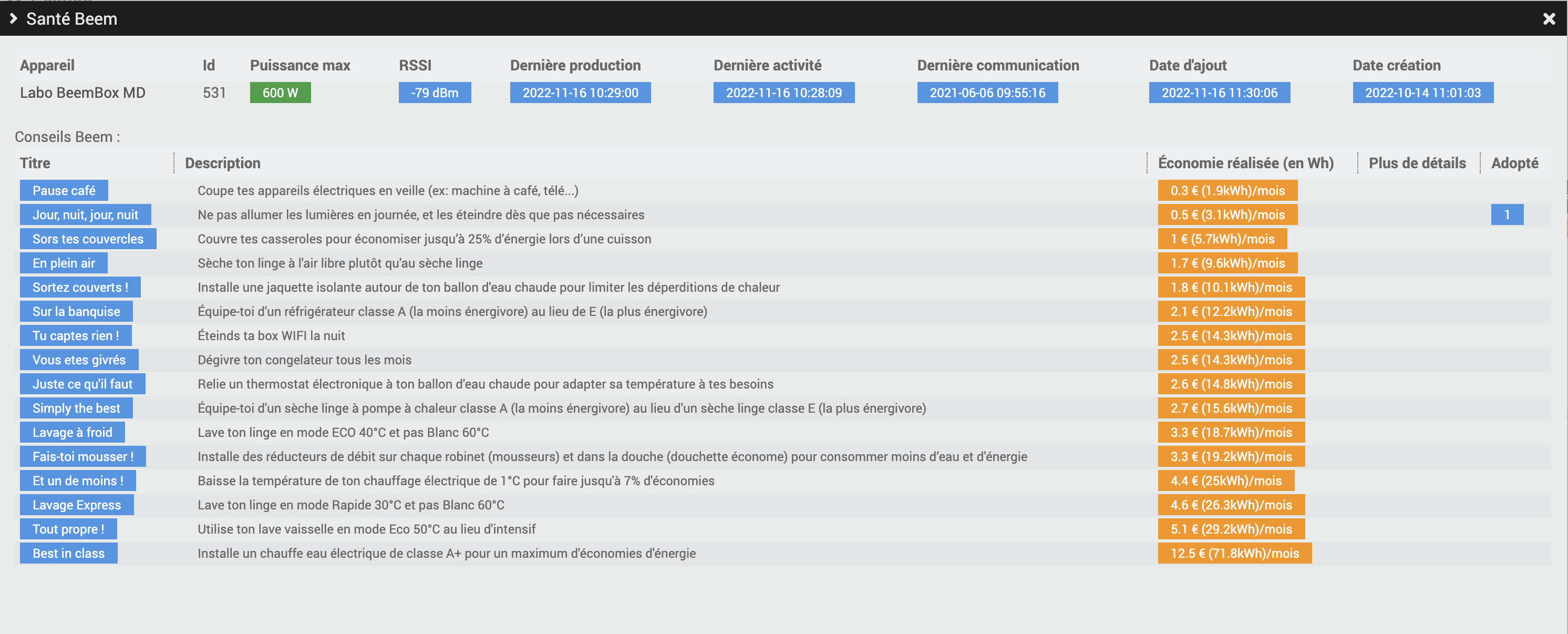Click the -79 dBm RSSI badge
The width and height of the screenshot is (1568, 634).
coord(435,93)
